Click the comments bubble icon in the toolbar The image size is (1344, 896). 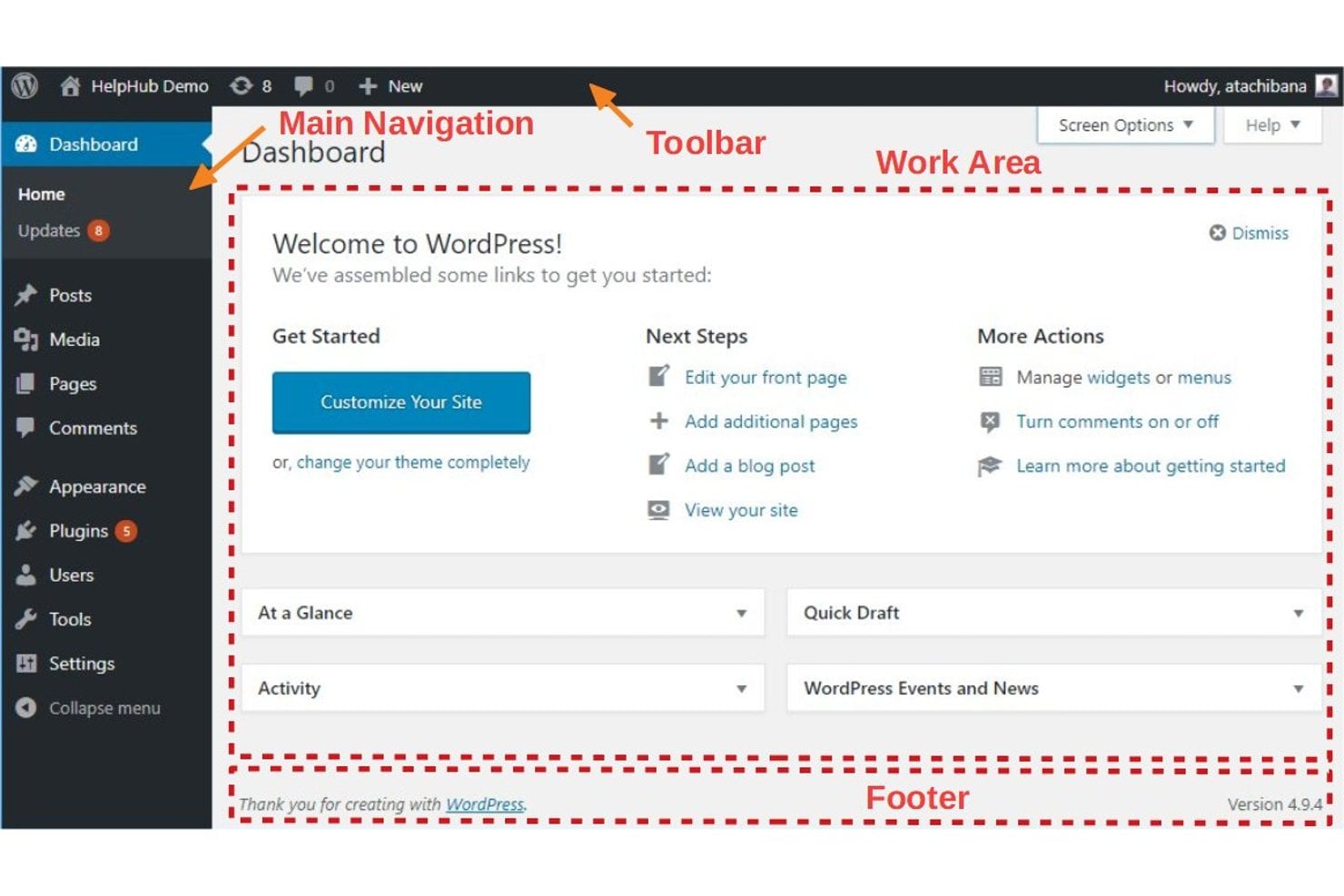pos(303,86)
